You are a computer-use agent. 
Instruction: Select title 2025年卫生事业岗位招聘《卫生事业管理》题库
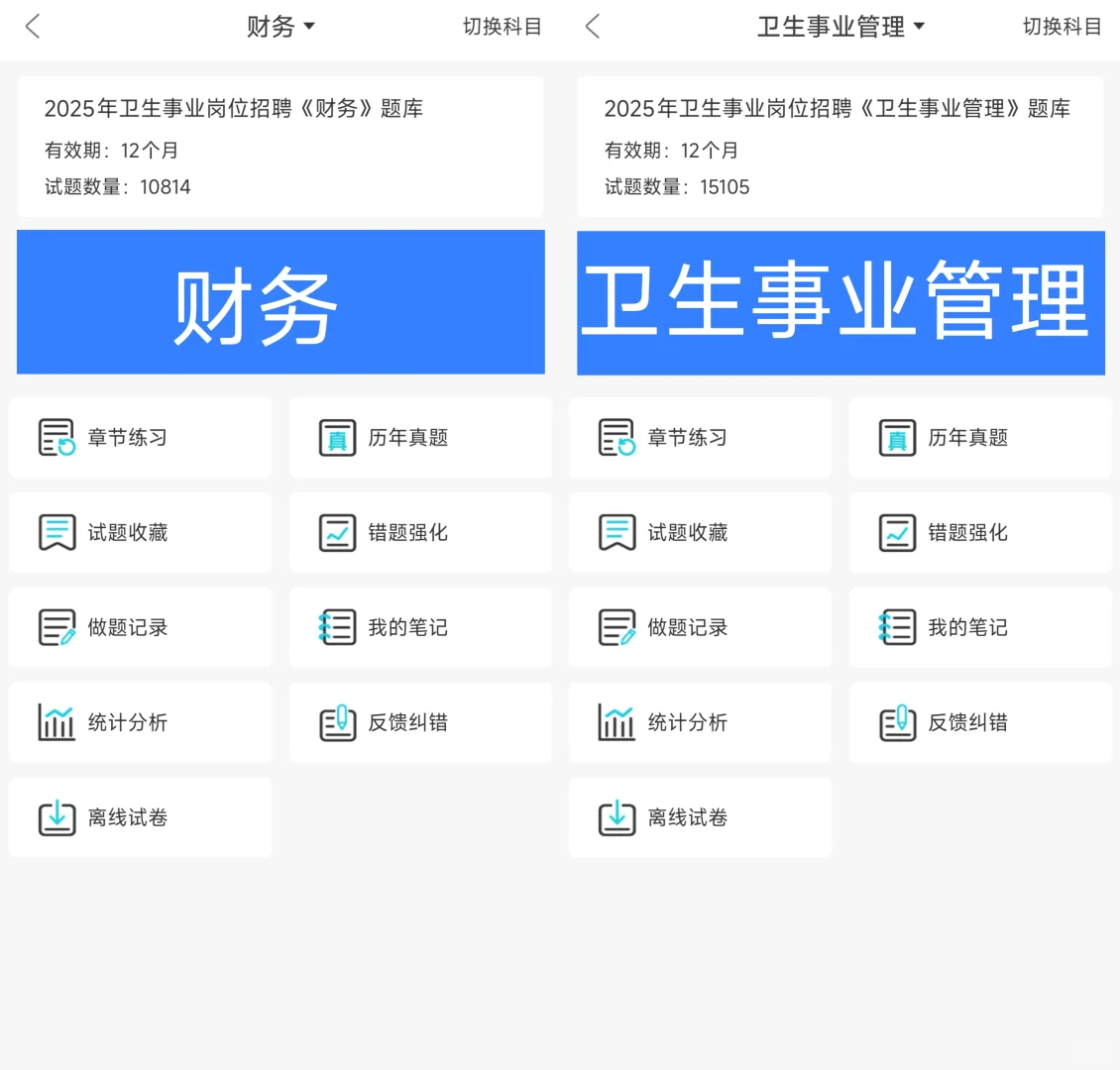pos(838,109)
